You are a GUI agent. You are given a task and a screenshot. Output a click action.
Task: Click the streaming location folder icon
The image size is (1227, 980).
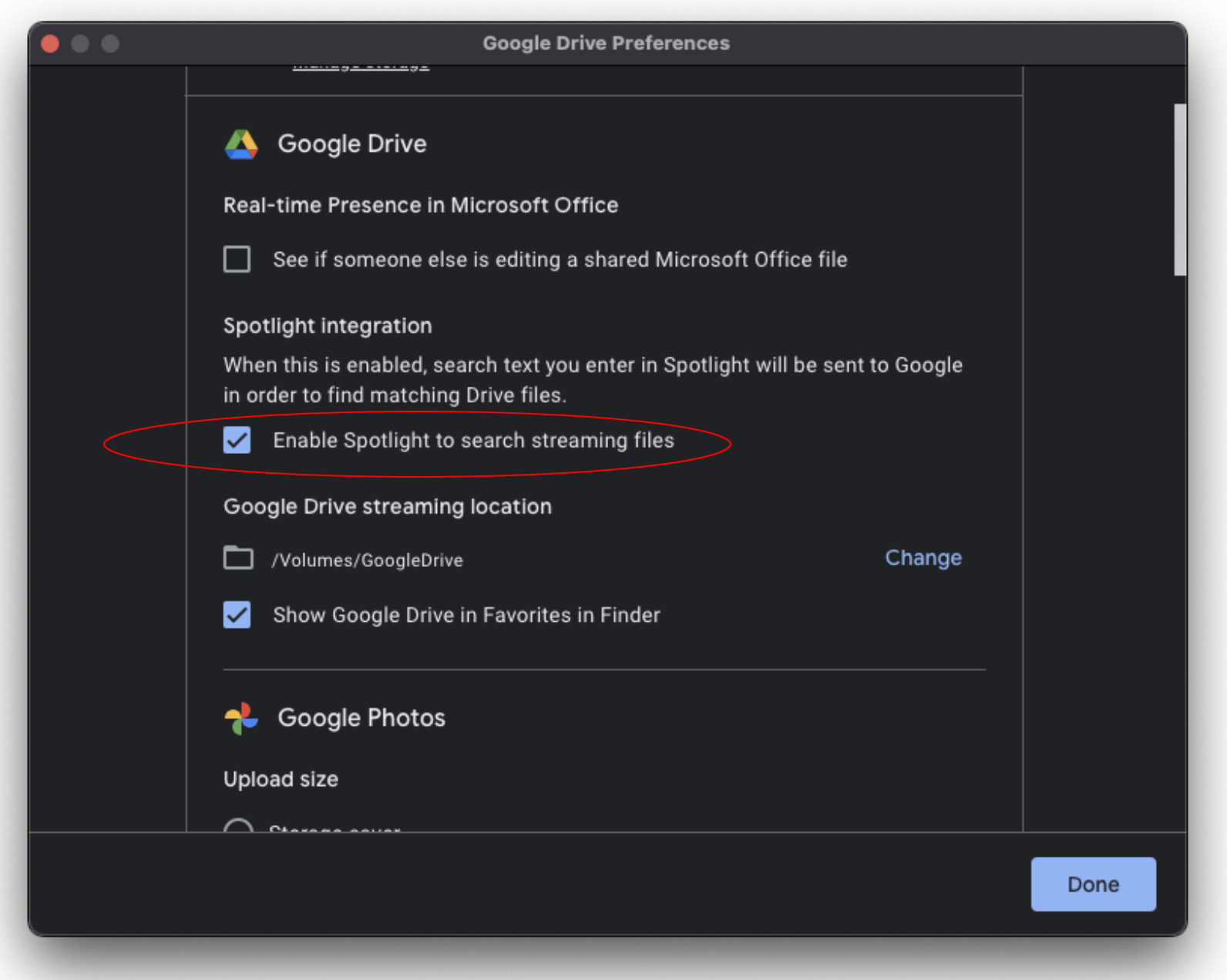tap(238, 558)
